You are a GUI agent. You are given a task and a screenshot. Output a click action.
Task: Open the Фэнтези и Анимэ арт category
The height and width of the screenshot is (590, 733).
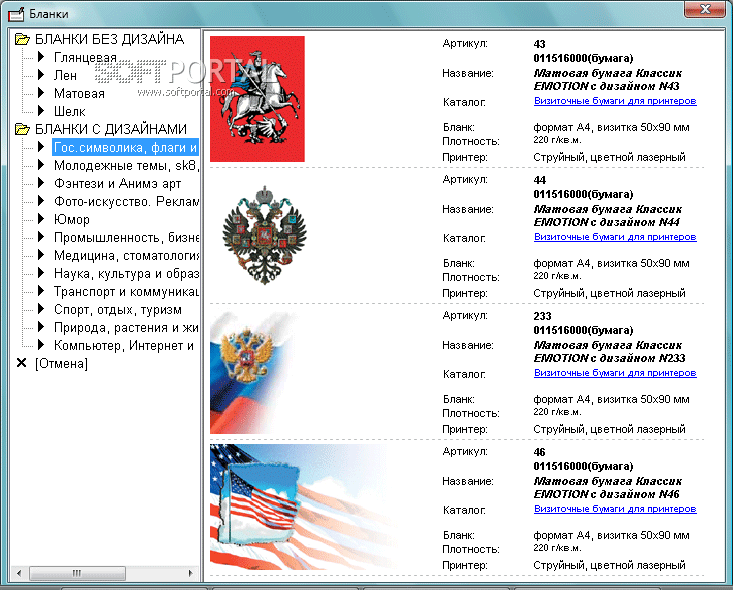(x=117, y=183)
